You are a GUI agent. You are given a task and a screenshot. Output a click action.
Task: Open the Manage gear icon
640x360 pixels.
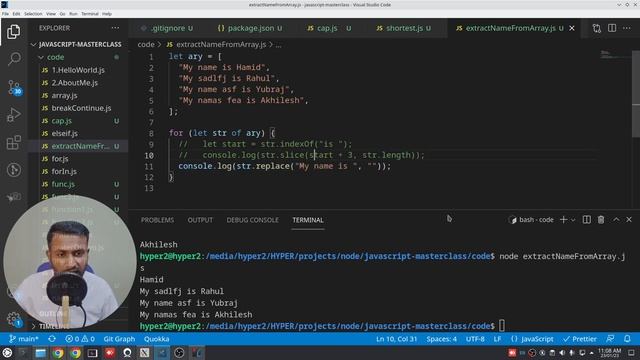click(14, 320)
